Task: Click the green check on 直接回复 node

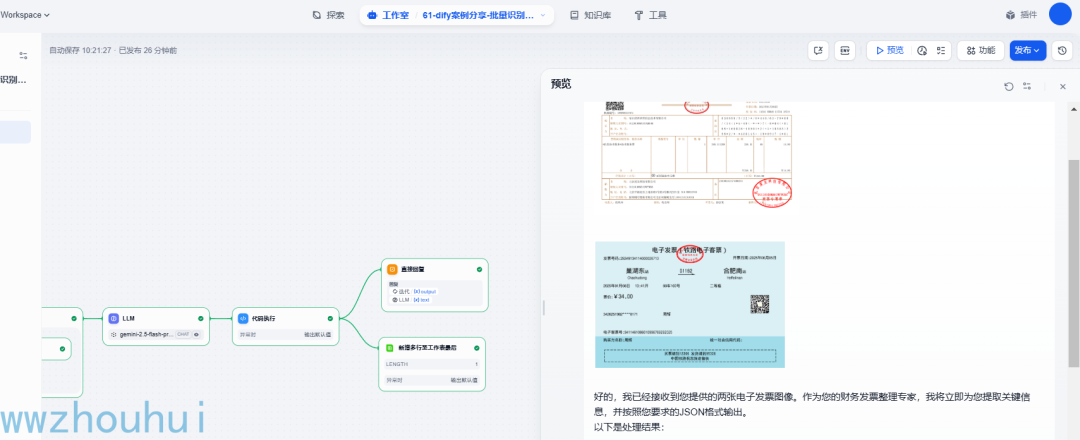Action: (x=479, y=269)
